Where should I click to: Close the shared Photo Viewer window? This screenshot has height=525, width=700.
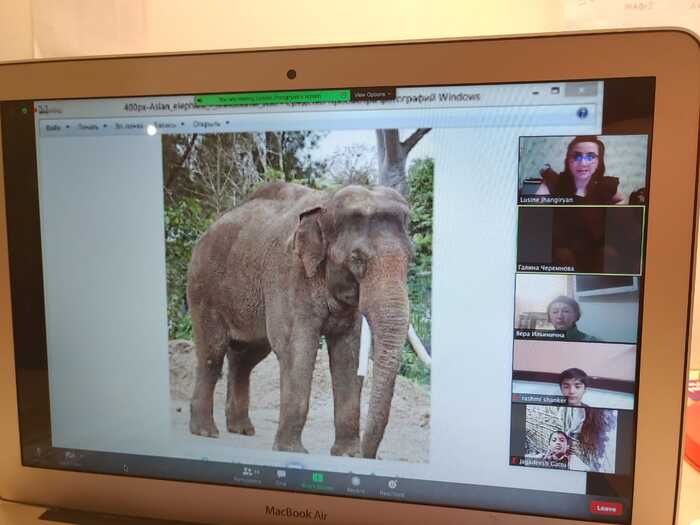click(581, 90)
